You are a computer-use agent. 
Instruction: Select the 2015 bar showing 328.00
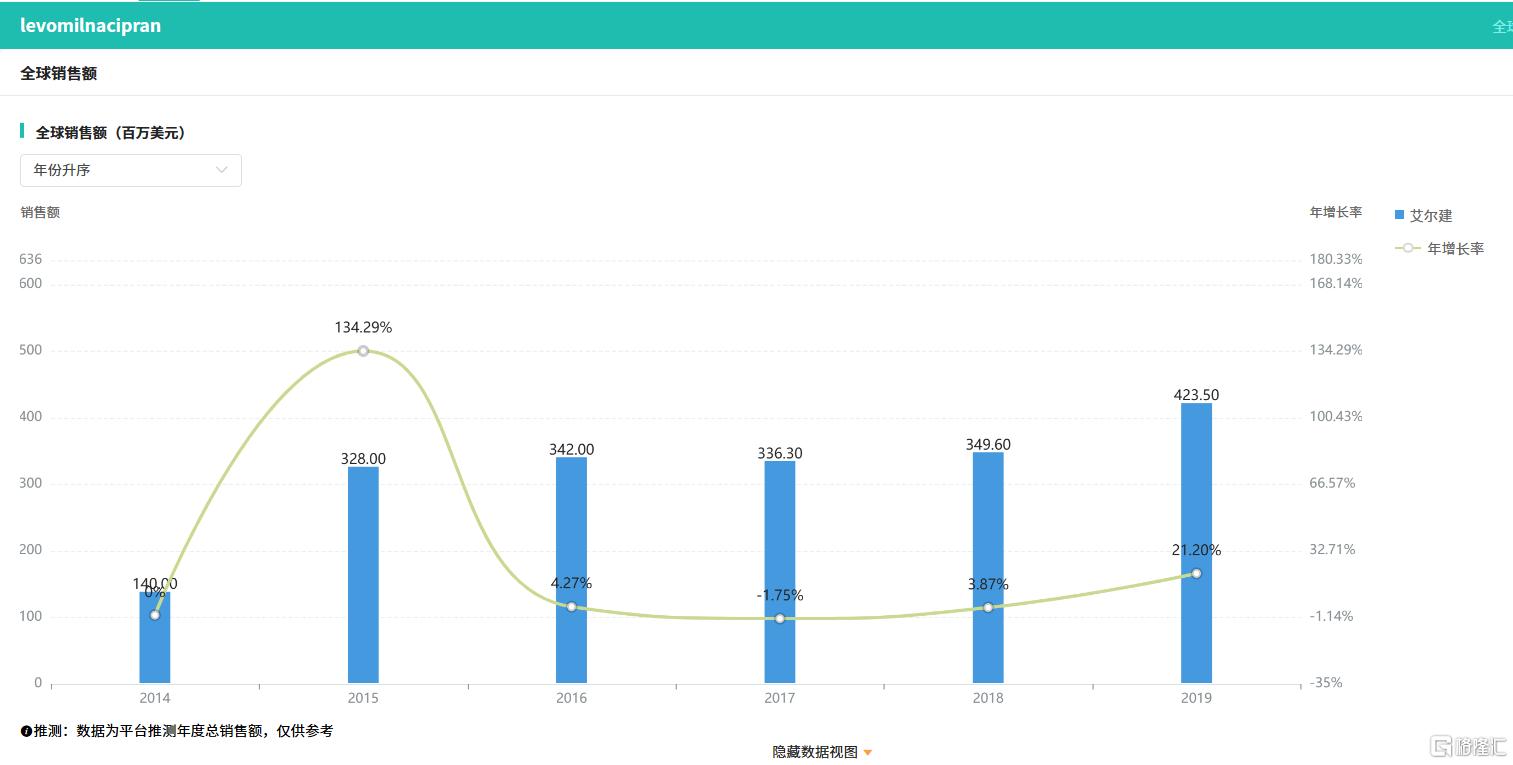point(363,574)
